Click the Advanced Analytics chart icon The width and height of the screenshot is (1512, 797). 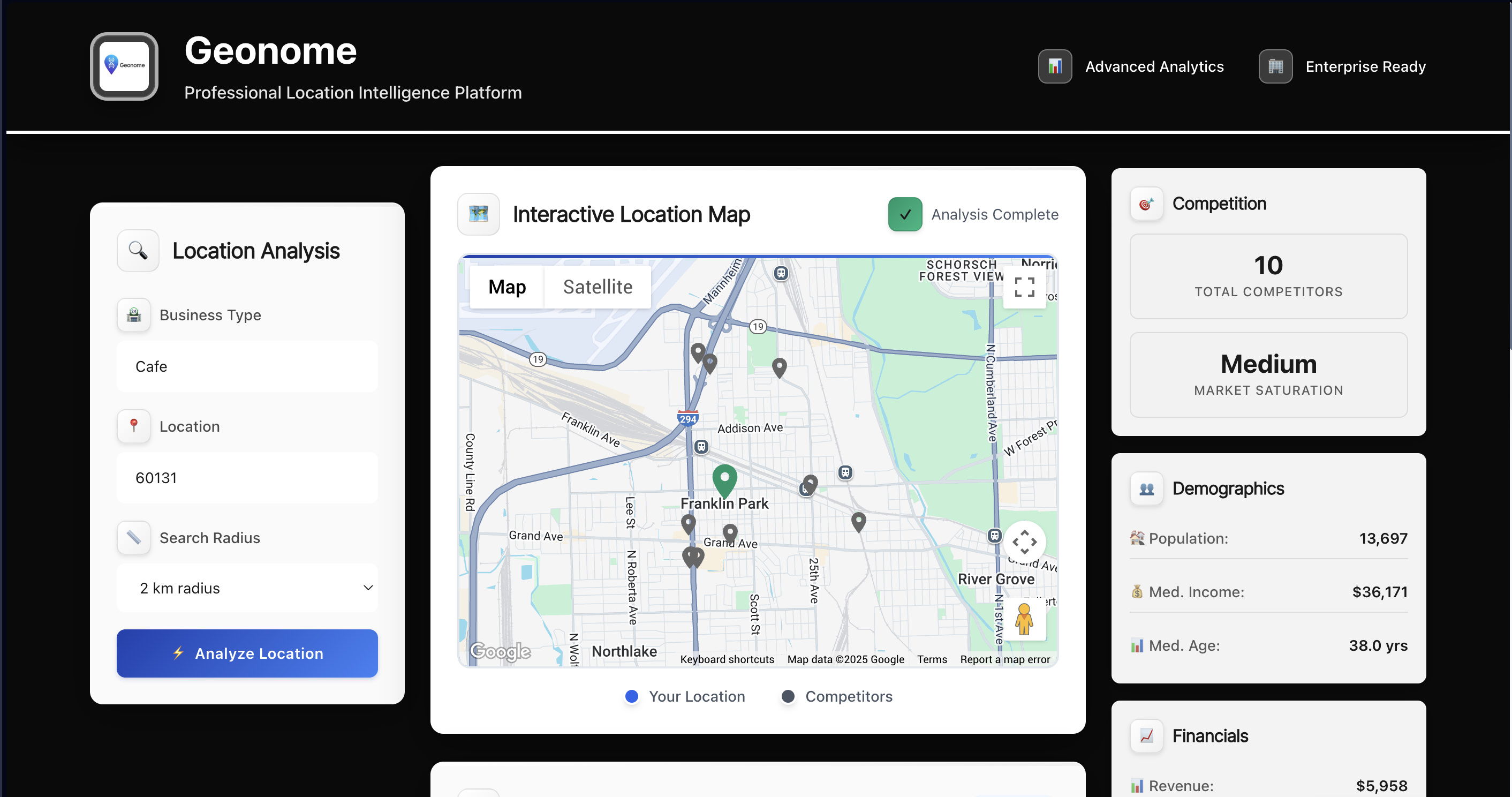(1054, 66)
